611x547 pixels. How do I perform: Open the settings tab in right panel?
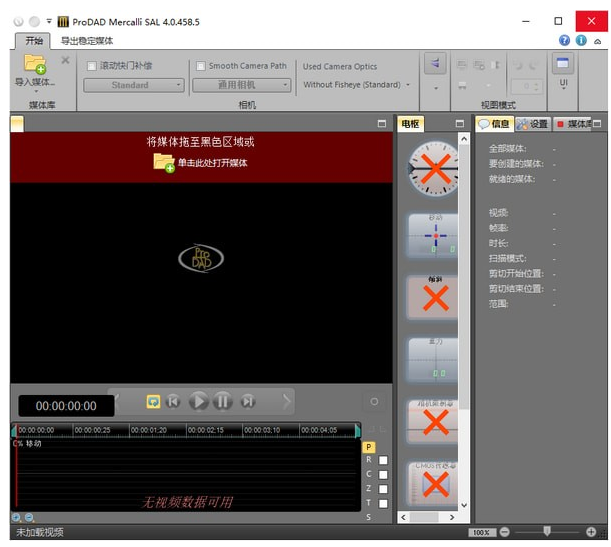tap(533, 124)
